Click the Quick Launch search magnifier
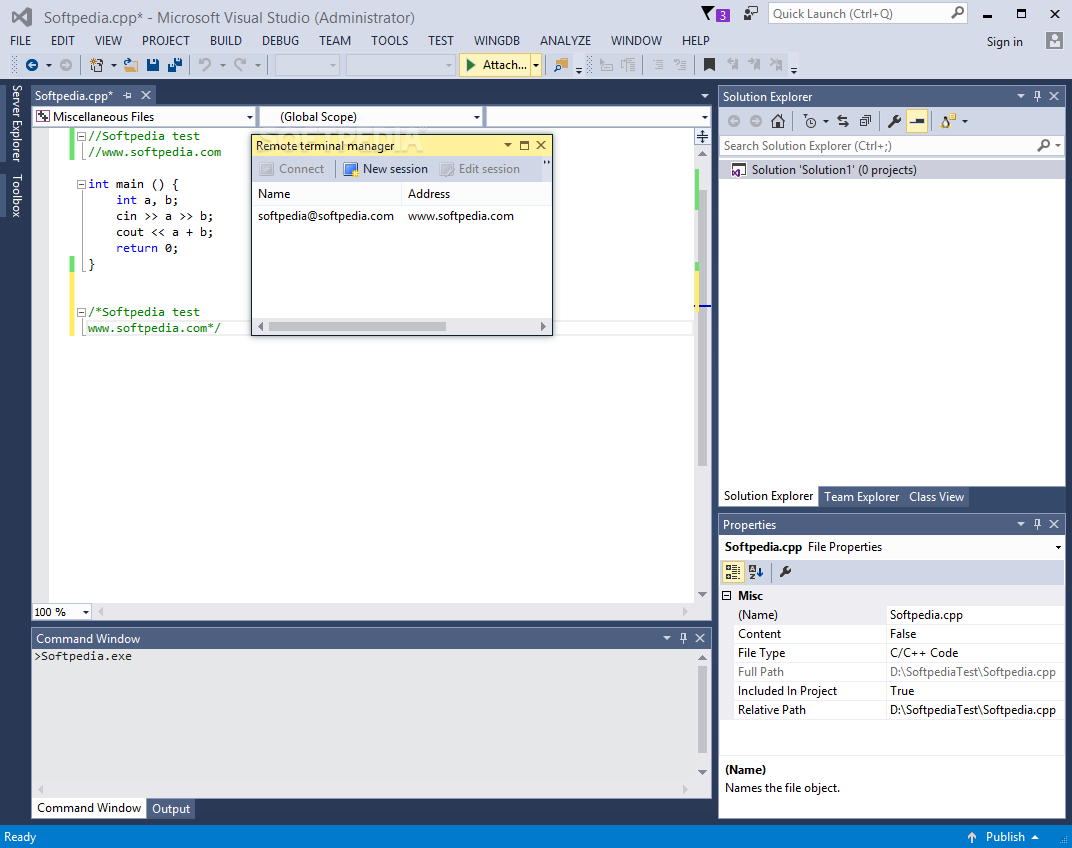This screenshot has width=1072, height=848. pos(957,13)
